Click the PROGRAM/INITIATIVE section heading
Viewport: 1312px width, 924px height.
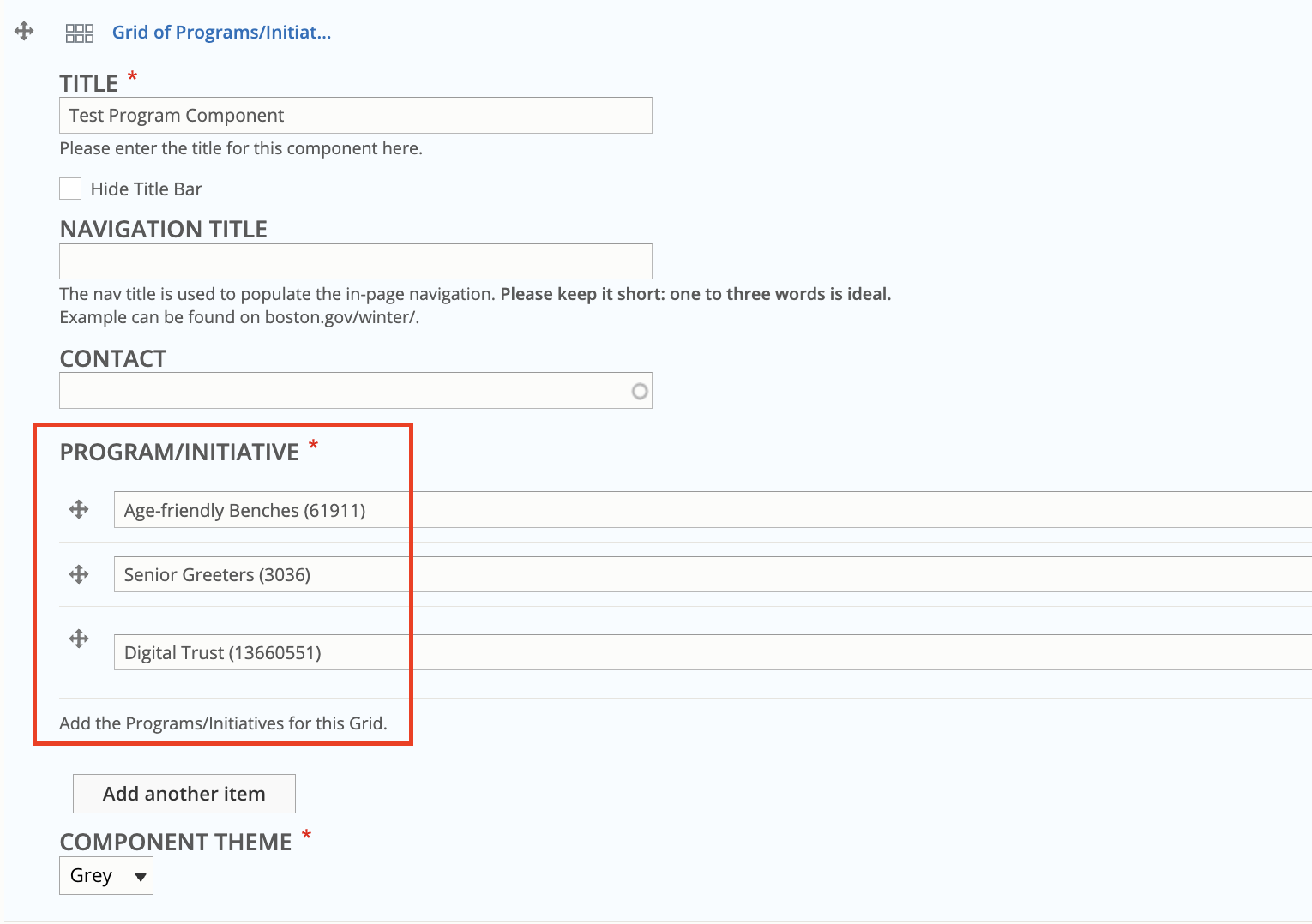pyautogui.click(x=179, y=452)
